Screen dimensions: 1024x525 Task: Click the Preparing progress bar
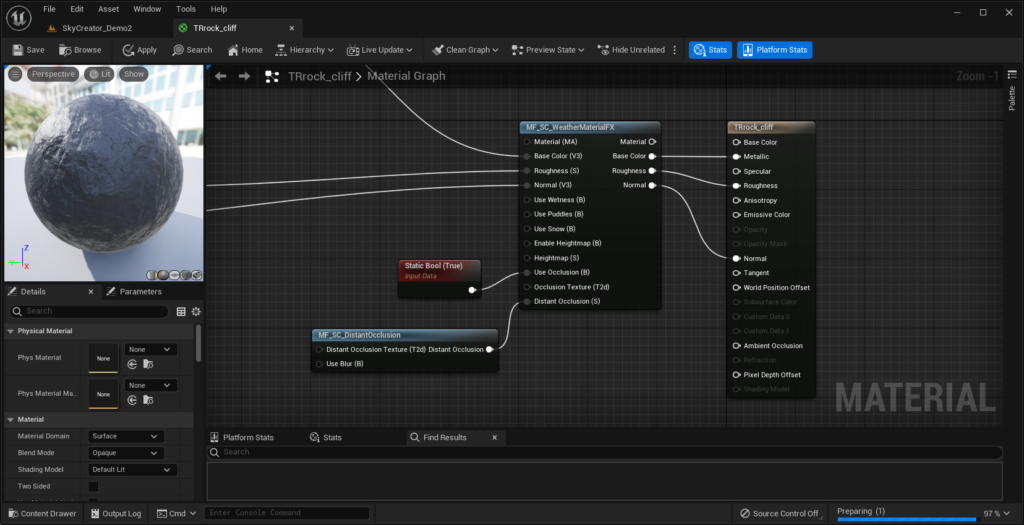click(907, 519)
